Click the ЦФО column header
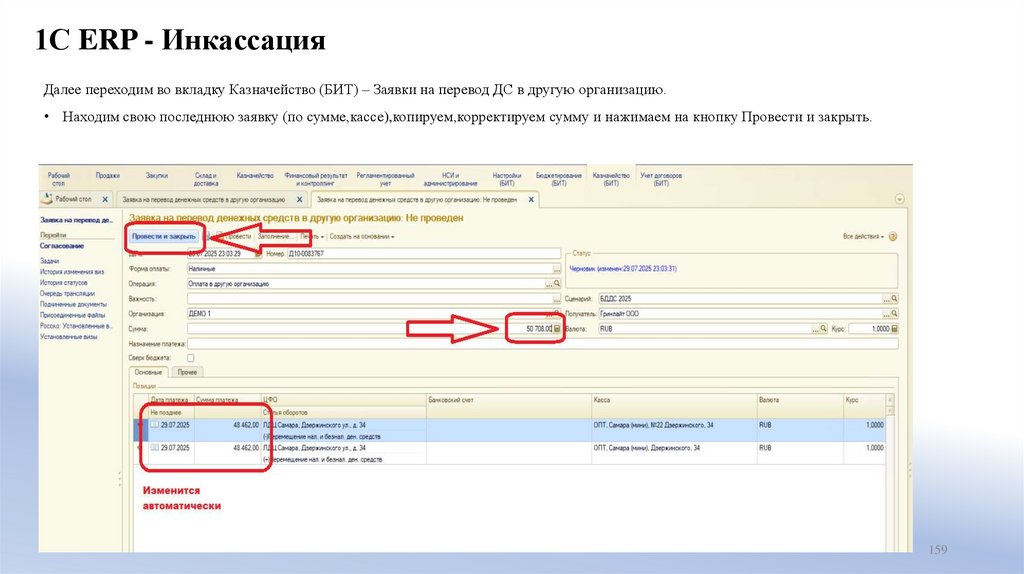Viewport: 1024px width, 574px height. (344, 400)
